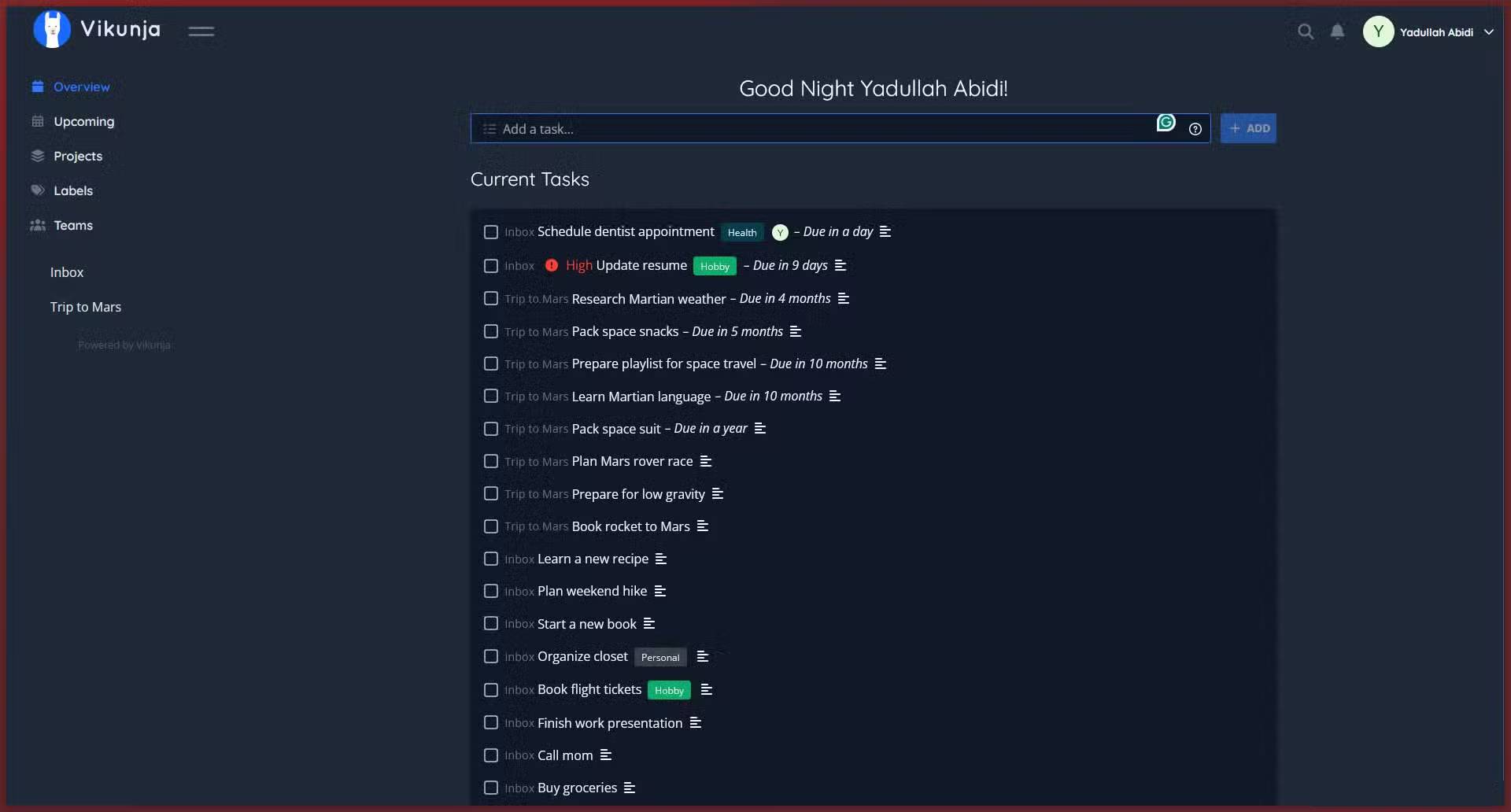Image resolution: width=1511 pixels, height=812 pixels.
Task: Click description icon beside Update resume
Action: point(840,265)
